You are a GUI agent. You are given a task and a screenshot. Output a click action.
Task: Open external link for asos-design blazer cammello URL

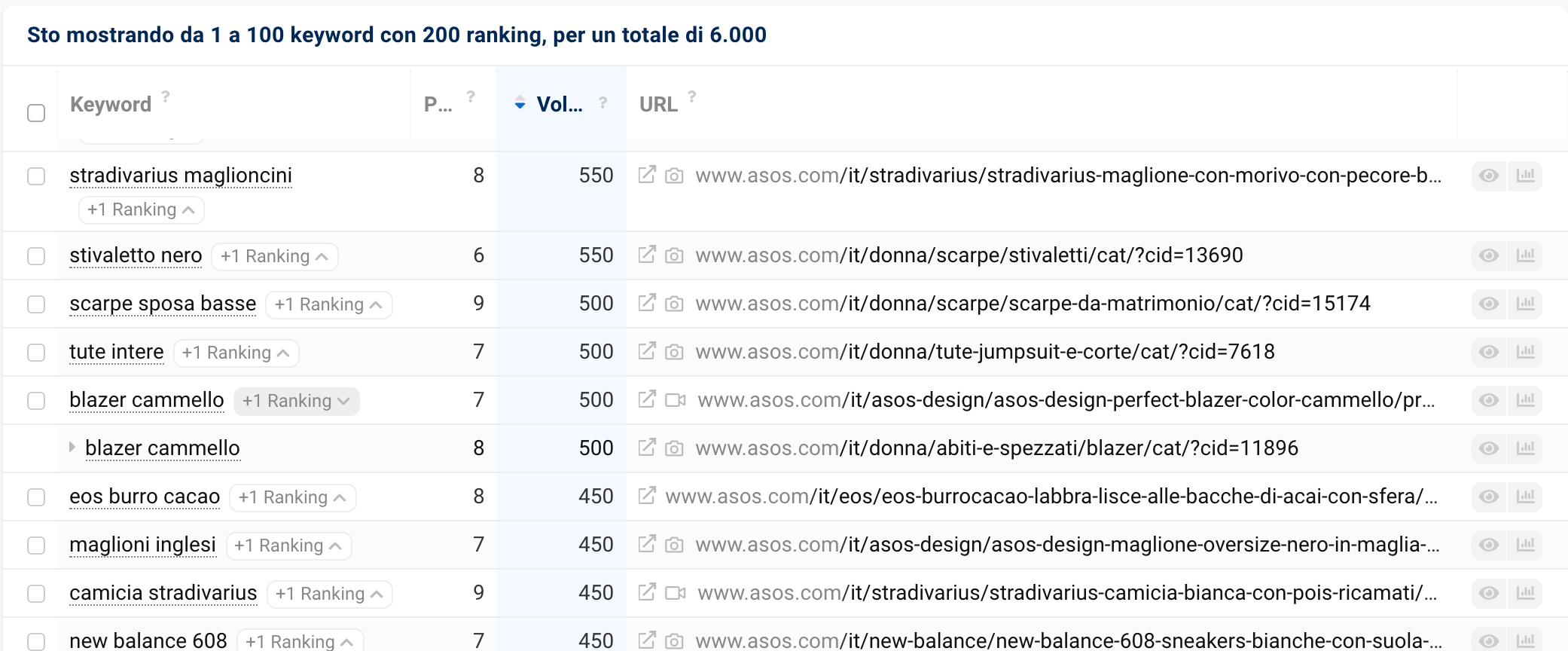(x=646, y=399)
